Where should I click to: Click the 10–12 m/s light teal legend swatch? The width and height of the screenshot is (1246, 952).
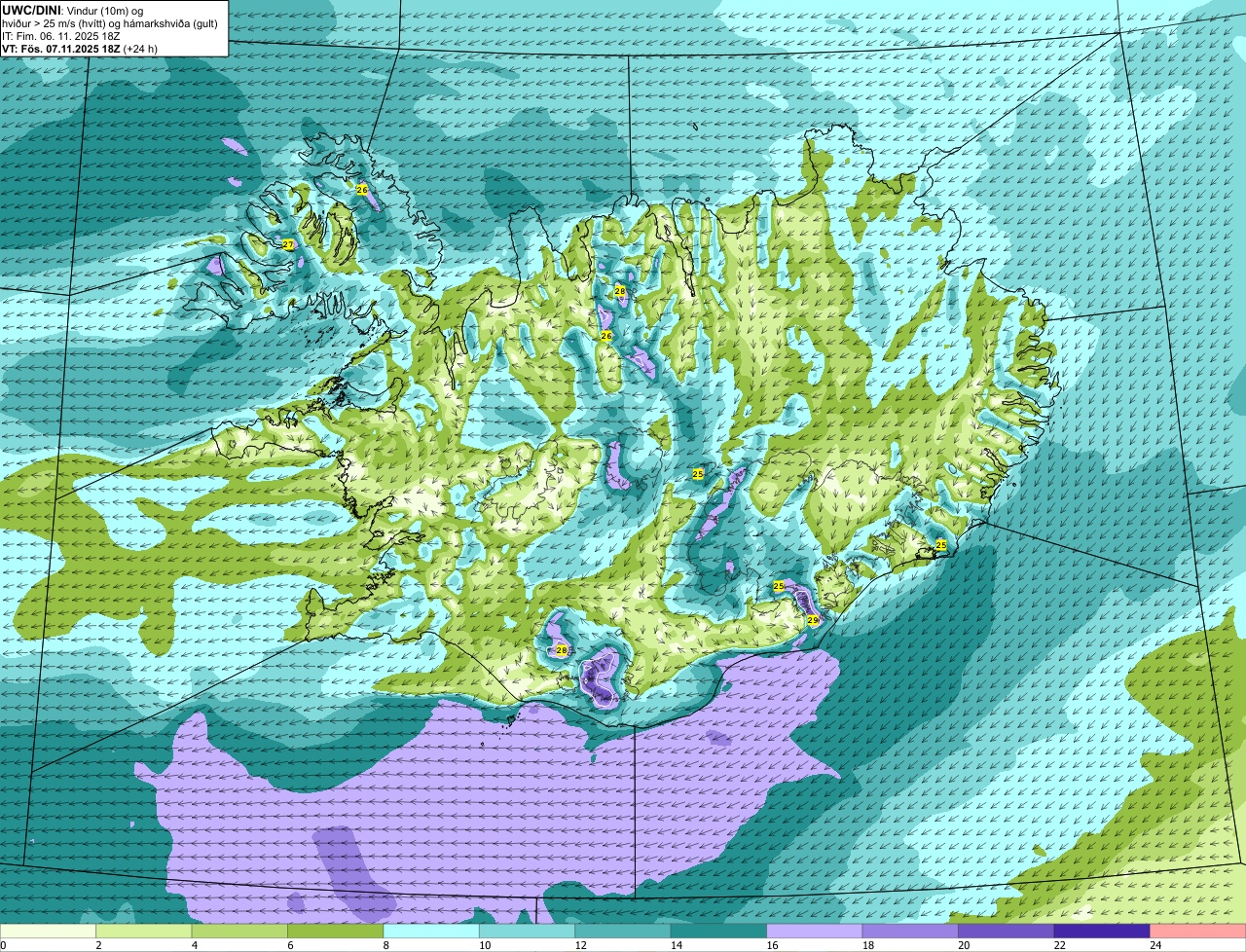(528, 931)
